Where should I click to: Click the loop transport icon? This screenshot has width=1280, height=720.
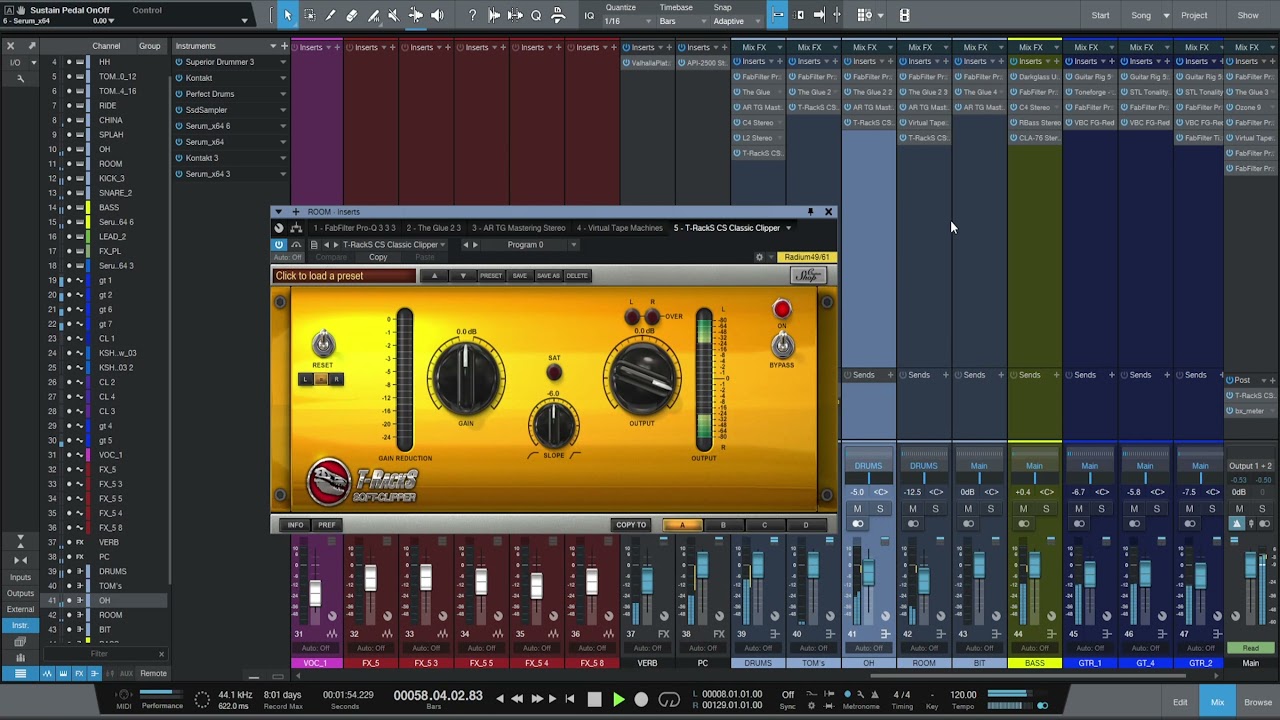pos(669,700)
